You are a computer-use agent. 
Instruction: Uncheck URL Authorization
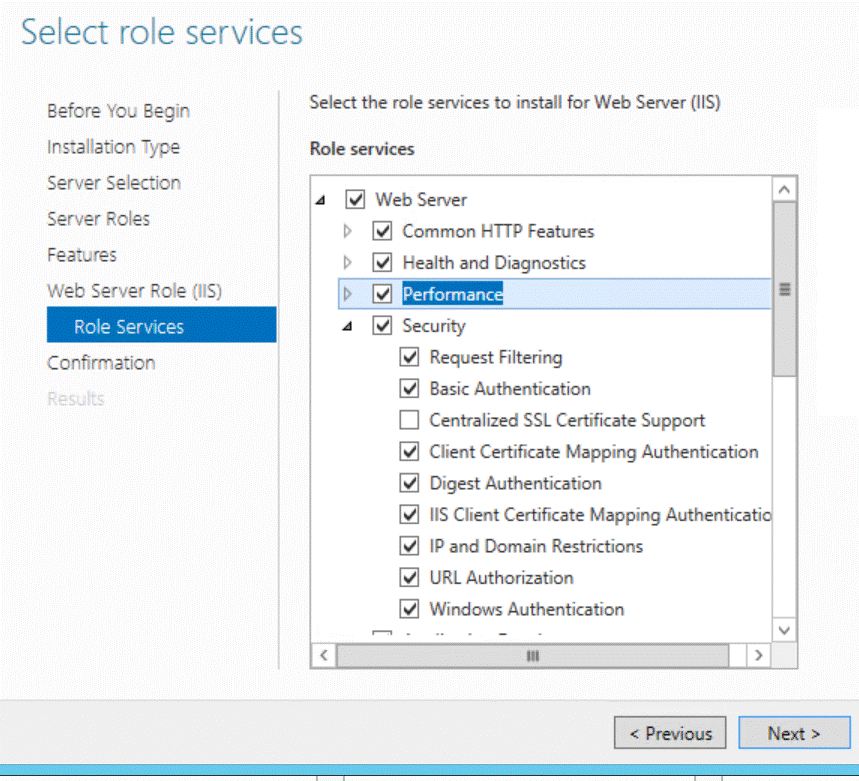[x=409, y=577]
